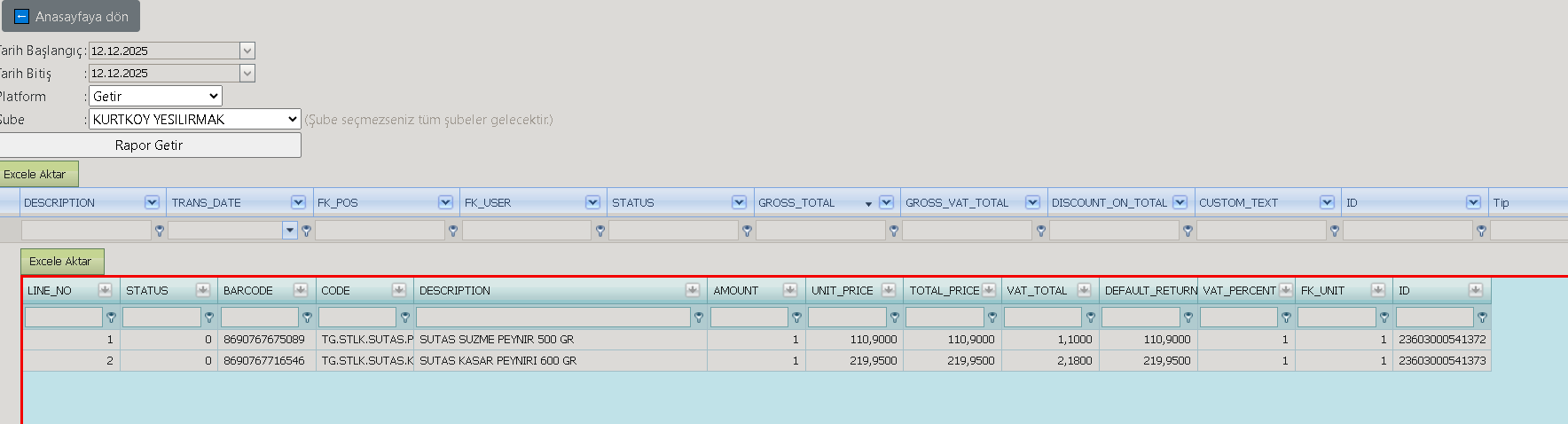Open the Platform dropdown showing Getir
1568x424 pixels.
(155, 96)
